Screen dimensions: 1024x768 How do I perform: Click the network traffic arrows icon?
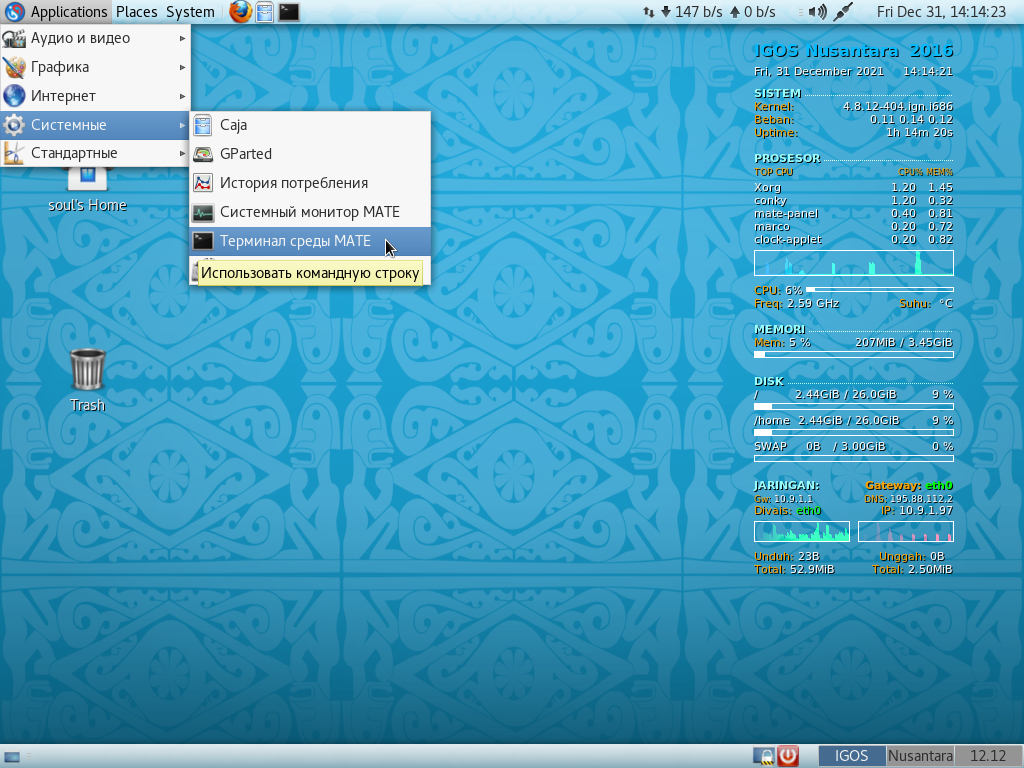click(648, 12)
